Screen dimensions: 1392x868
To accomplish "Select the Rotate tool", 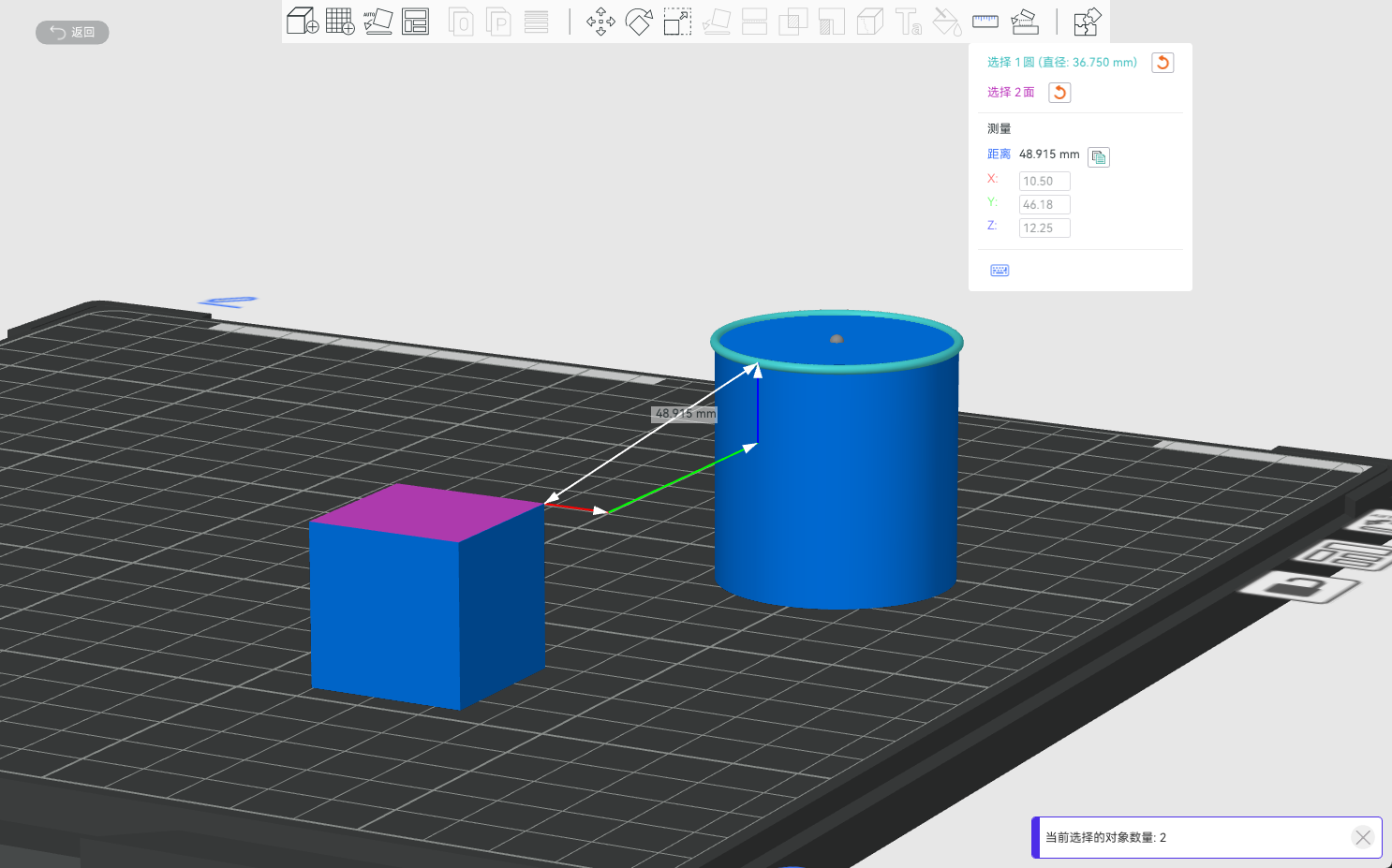I will 639,22.
